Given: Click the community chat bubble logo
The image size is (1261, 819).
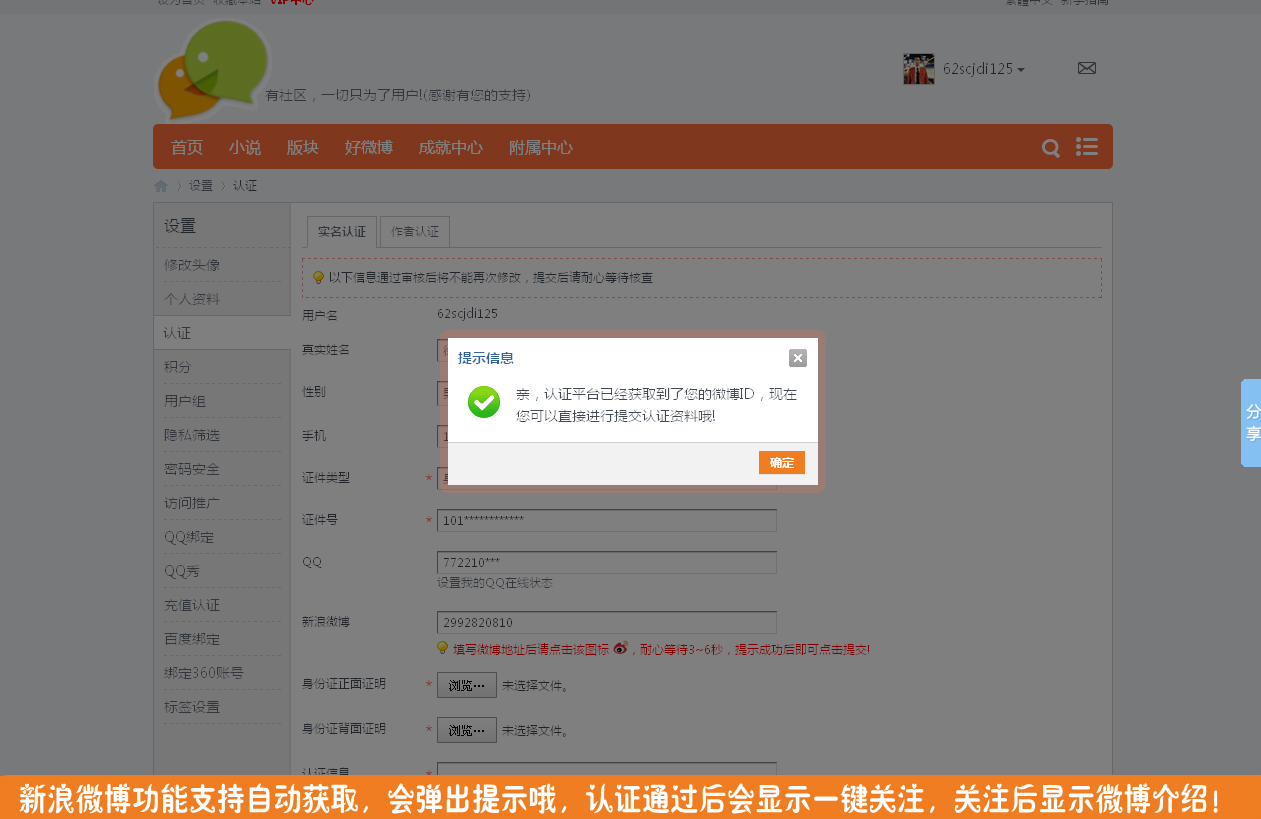Looking at the screenshot, I should [213, 69].
